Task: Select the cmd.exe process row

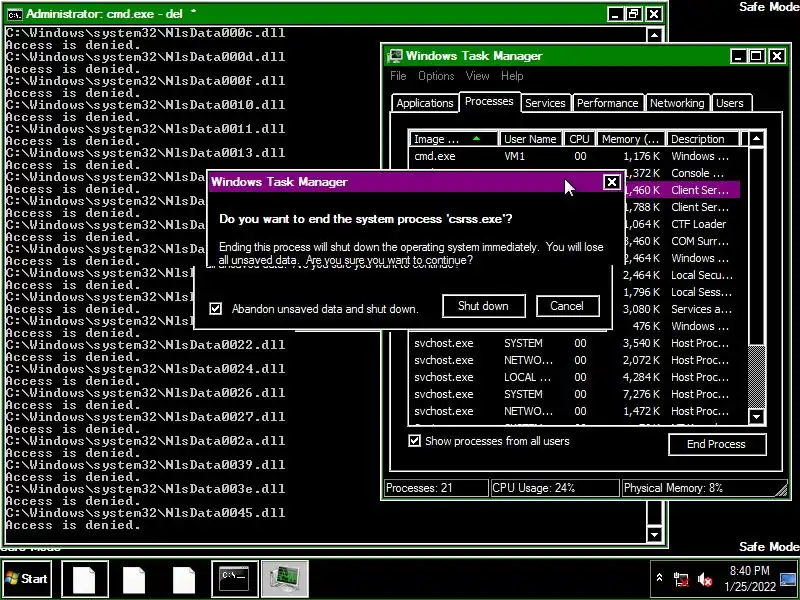Action: (574, 156)
